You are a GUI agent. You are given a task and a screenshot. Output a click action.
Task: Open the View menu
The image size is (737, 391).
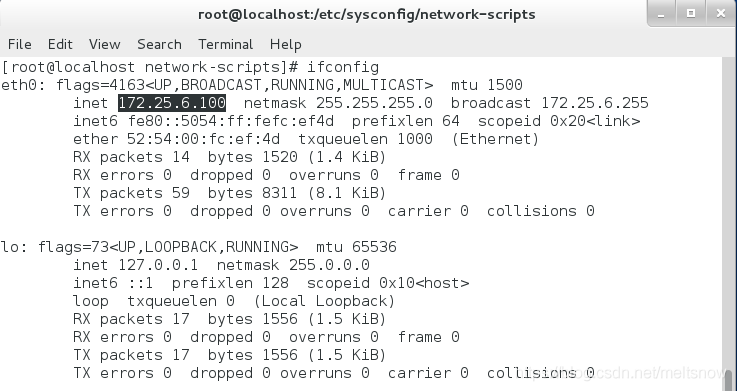104,44
